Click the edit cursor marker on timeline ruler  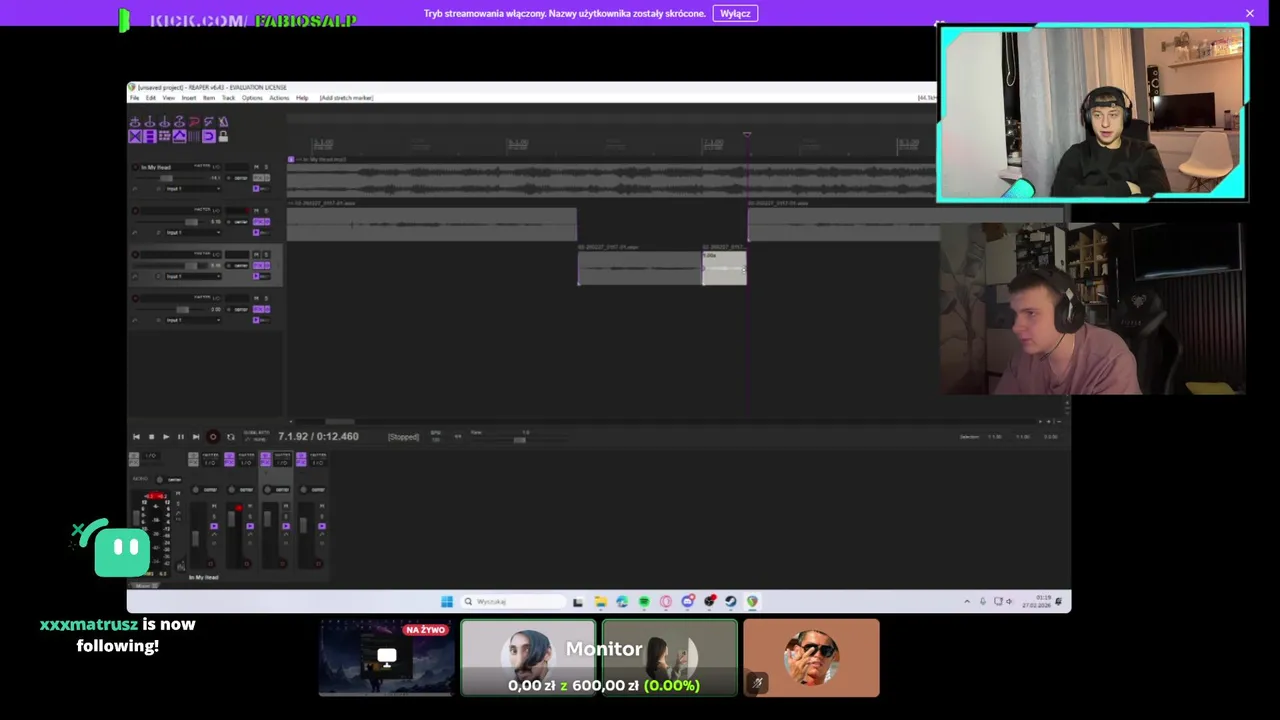746,135
